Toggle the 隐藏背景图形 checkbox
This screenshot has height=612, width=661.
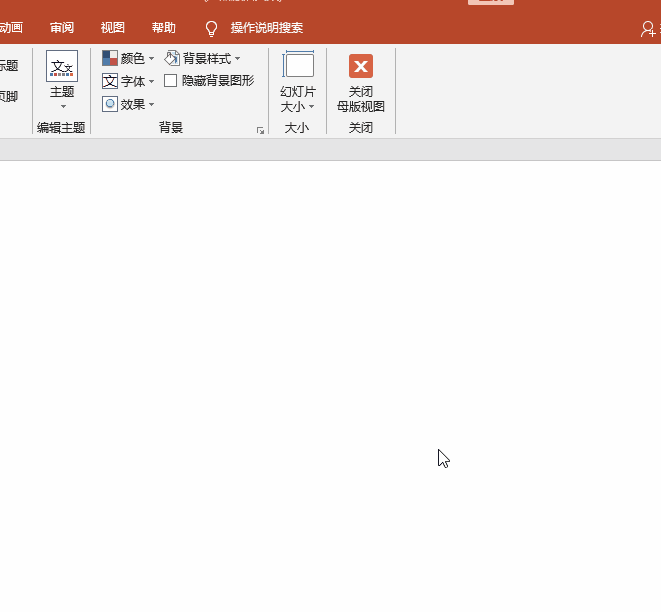click(171, 81)
